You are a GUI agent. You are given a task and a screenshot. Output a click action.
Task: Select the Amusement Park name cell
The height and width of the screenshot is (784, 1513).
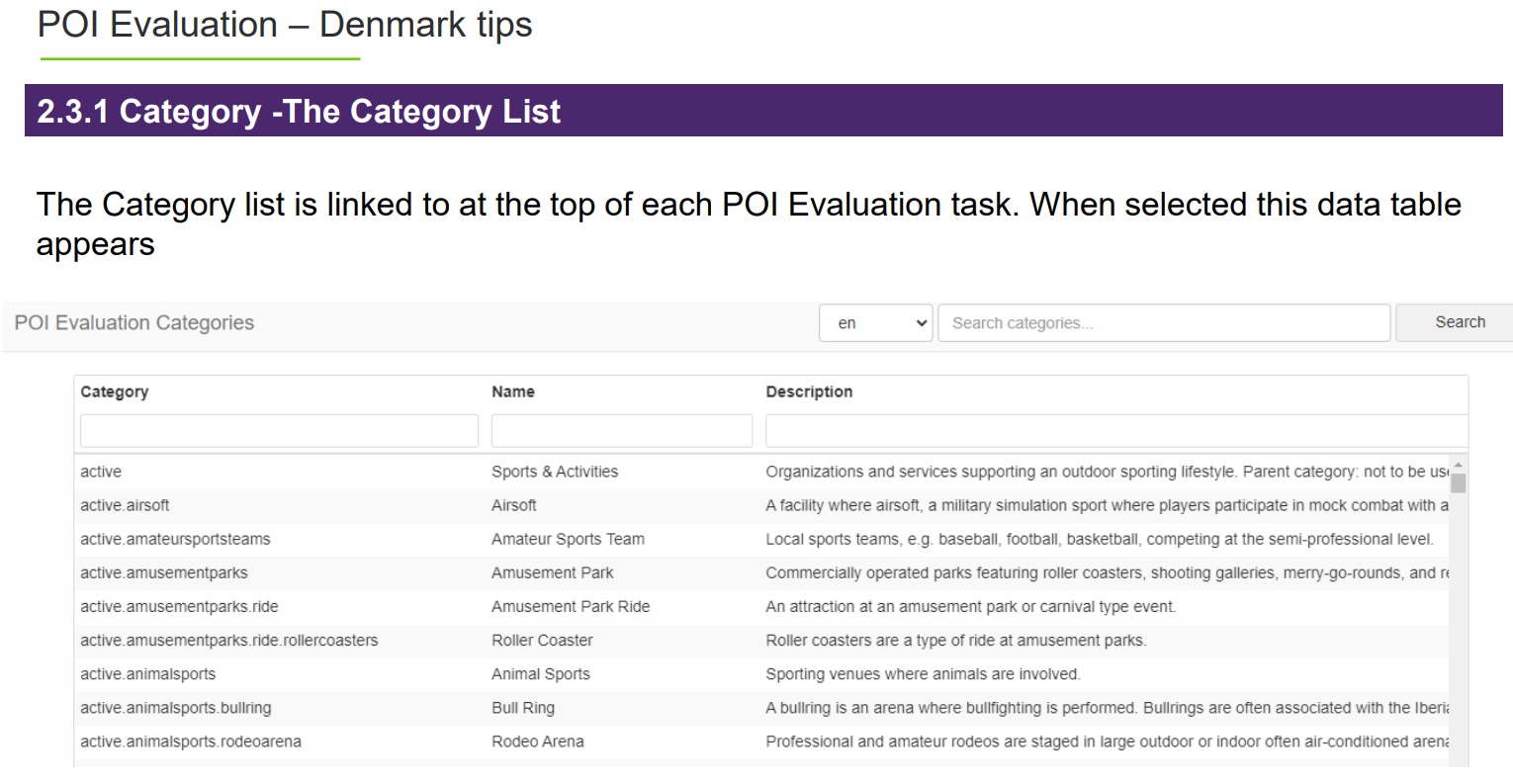point(553,572)
